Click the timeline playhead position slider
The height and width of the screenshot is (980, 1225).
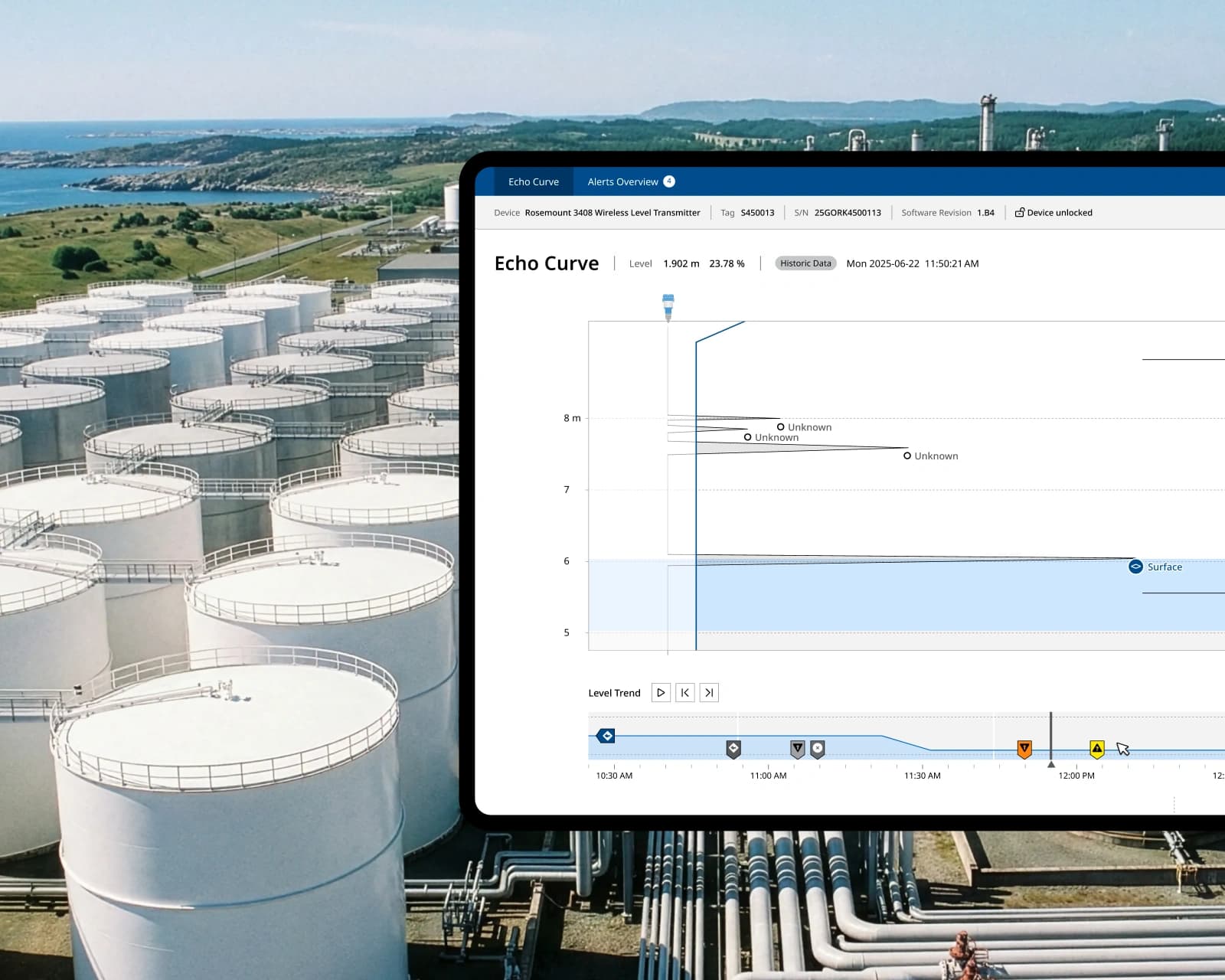point(1050,763)
